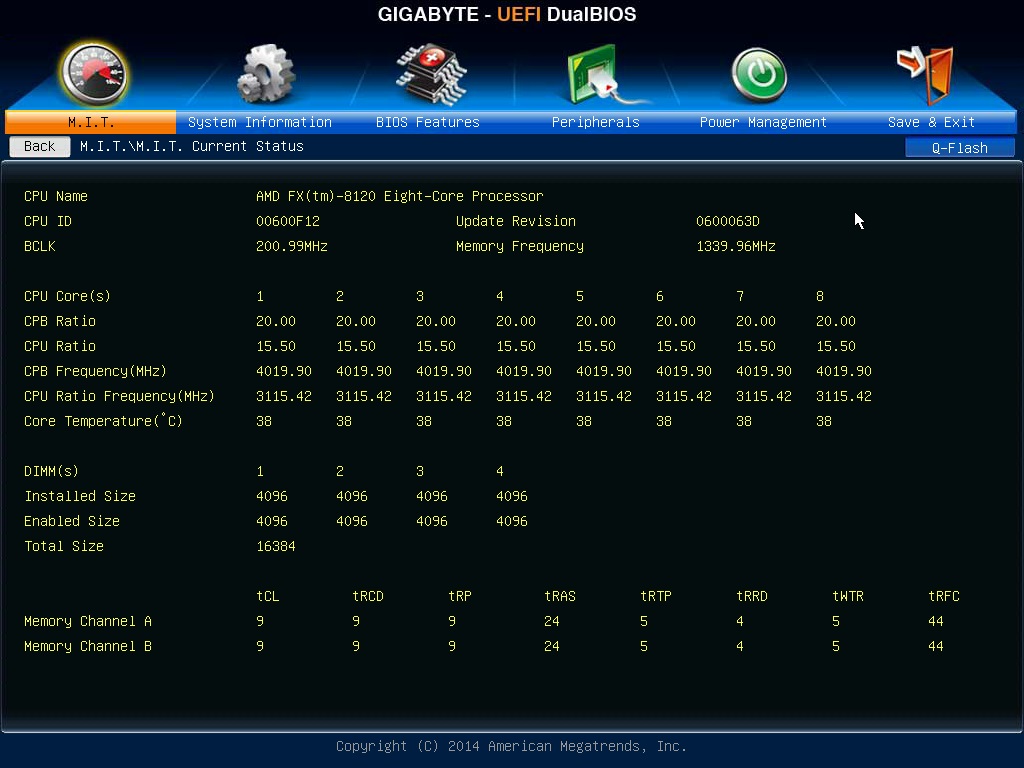Click Installed Size value for DIMM 3

pyautogui.click(x=432, y=496)
